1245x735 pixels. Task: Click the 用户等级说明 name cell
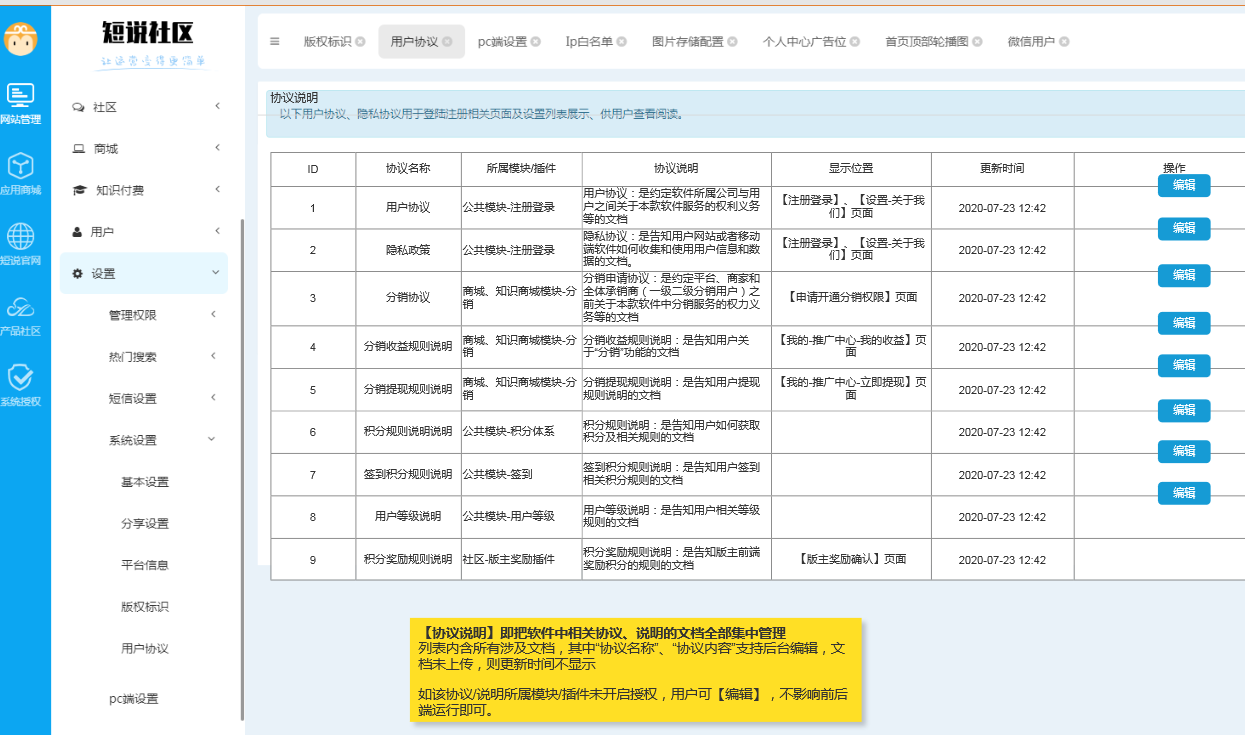pyautogui.click(x=408, y=517)
